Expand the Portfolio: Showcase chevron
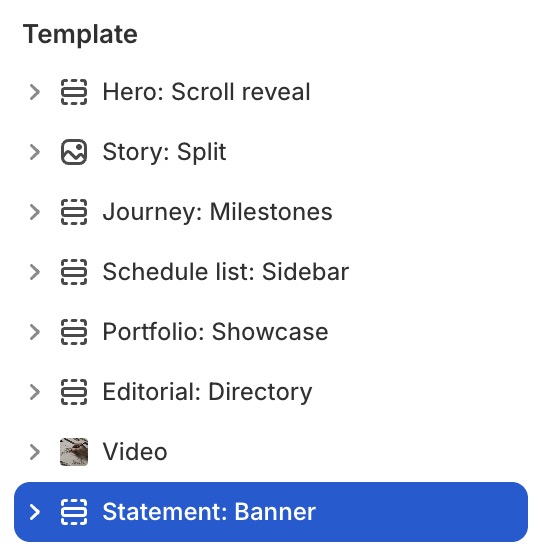Screen dimensions: 542x554 tap(35, 332)
